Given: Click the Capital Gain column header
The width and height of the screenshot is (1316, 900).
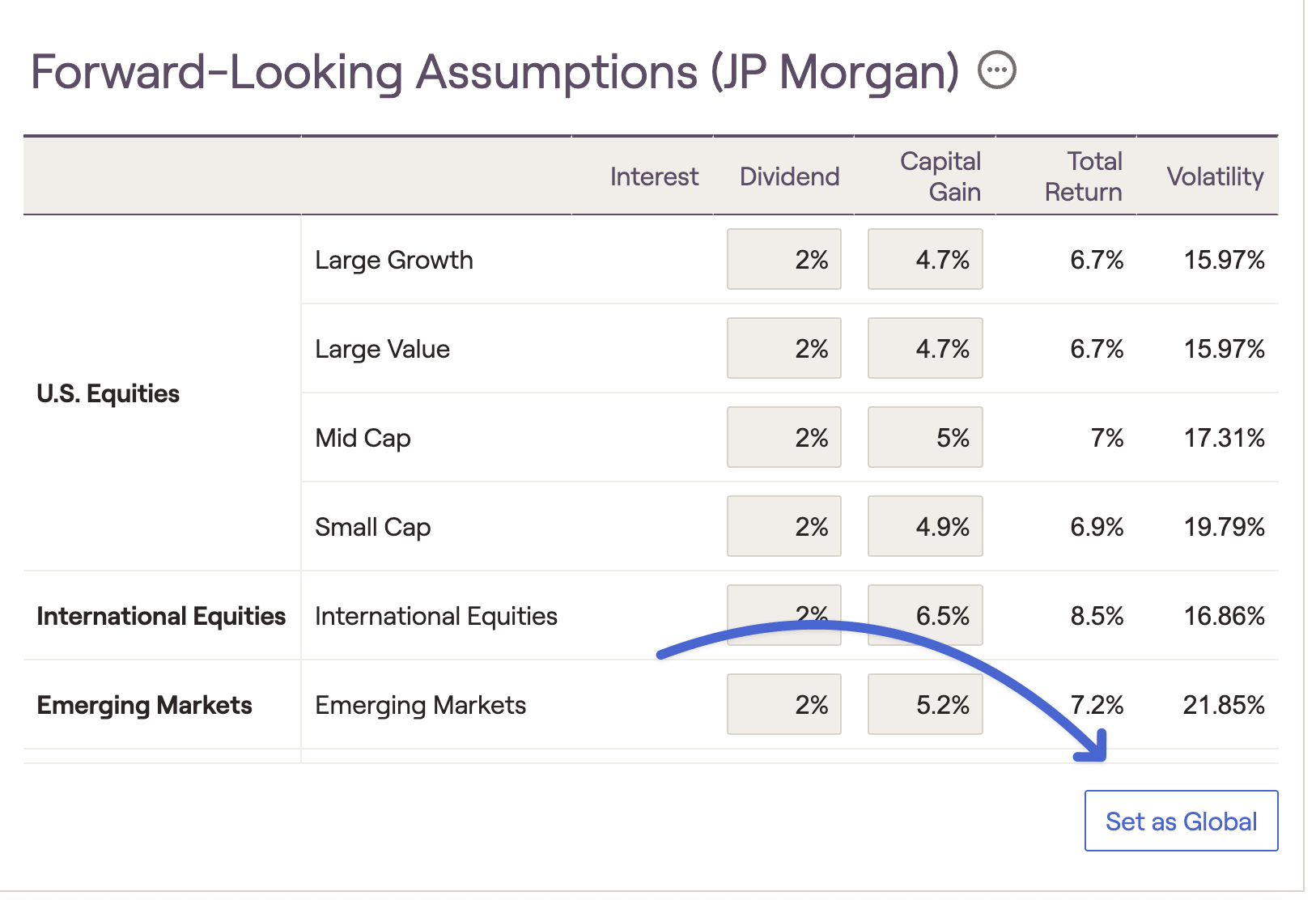Looking at the screenshot, I should click(x=940, y=176).
